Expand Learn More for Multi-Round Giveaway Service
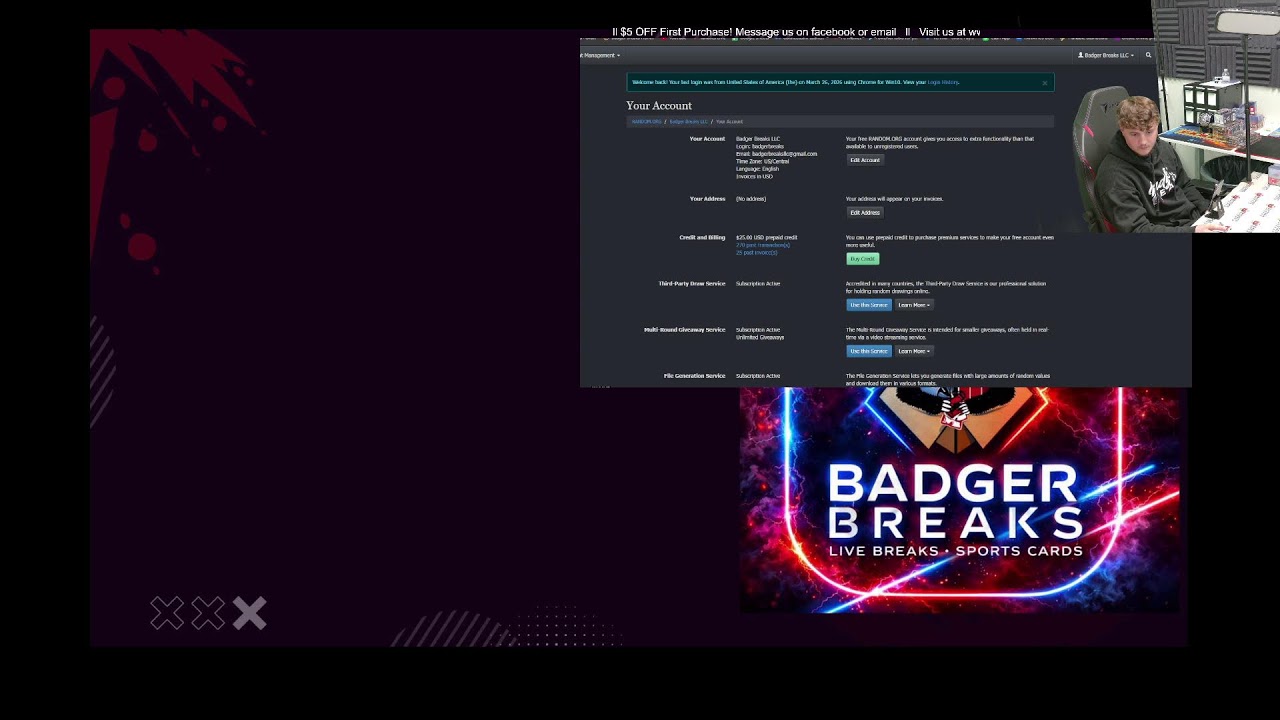1280x720 pixels. 914,351
